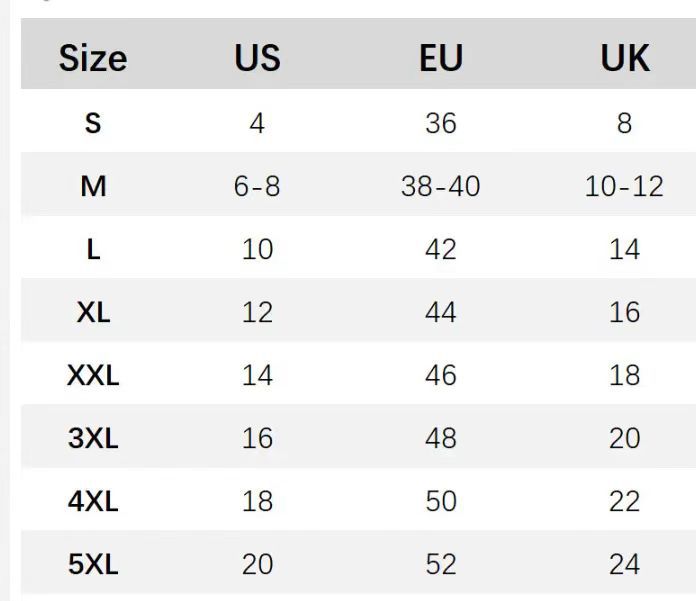Click the UK 10-12 cell for size M
Screen dimensions: 696x601
[624, 186]
